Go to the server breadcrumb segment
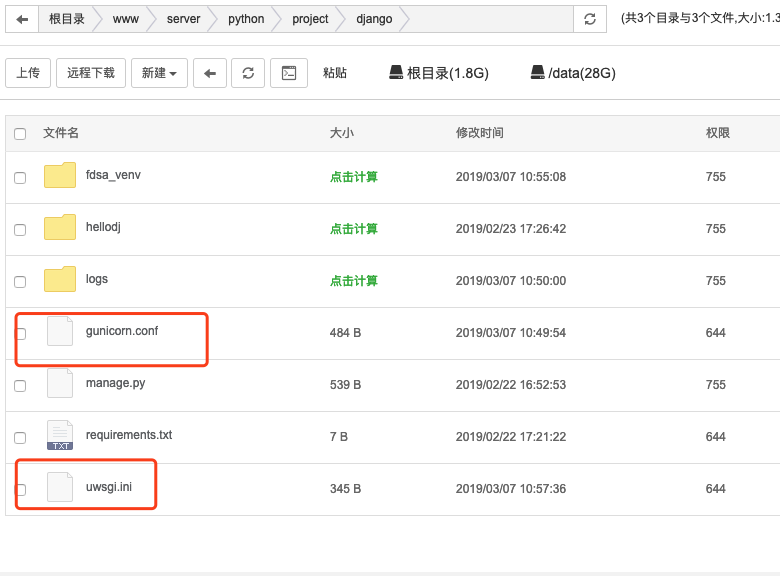The height and width of the screenshot is (576, 780). pyautogui.click(x=183, y=19)
